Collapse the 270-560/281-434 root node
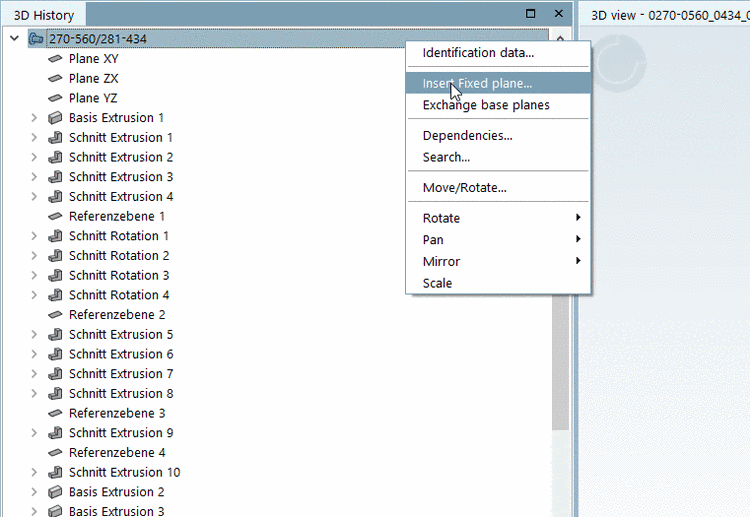 click(14, 38)
